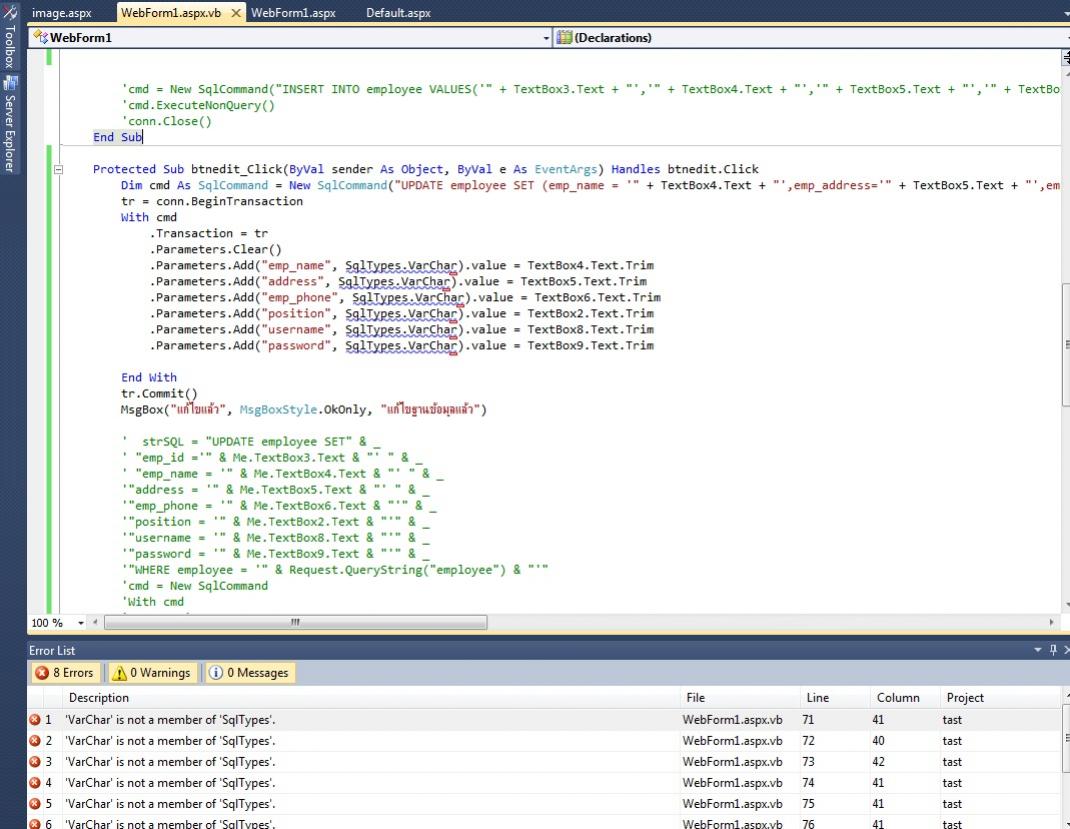Click the End With statement
Screen dimensions: 1070x829
[x=149, y=377]
